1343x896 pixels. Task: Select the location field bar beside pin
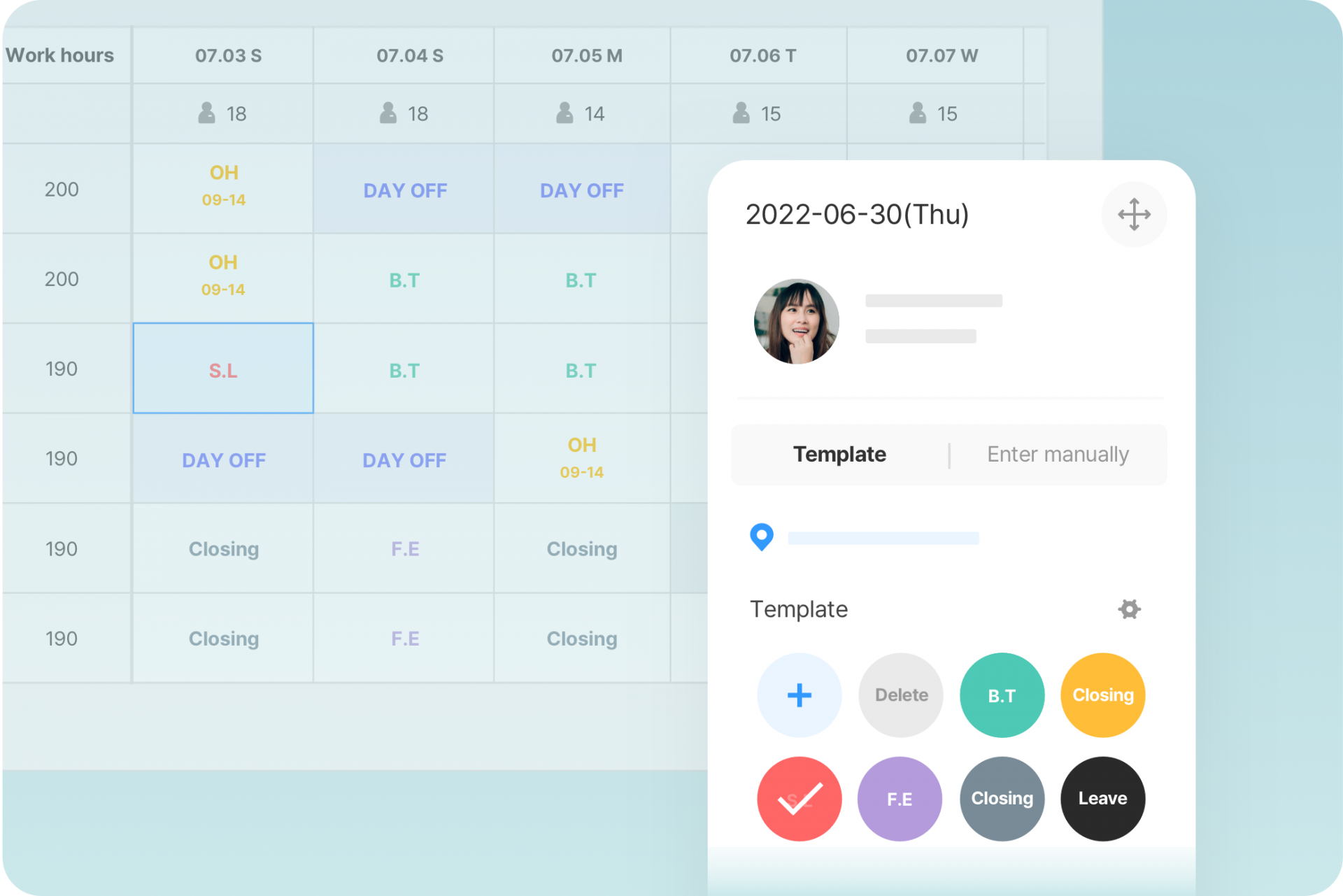(x=883, y=538)
